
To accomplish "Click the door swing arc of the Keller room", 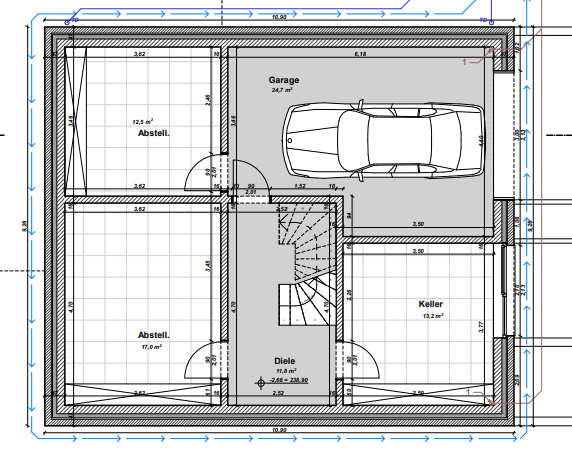I will pos(361,359).
